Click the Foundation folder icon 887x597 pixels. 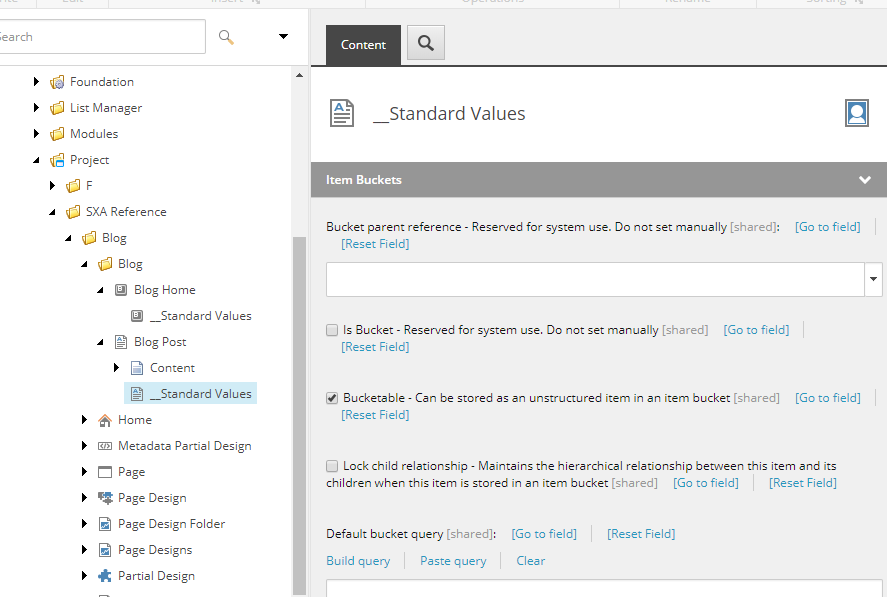pyautogui.click(x=57, y=83)
